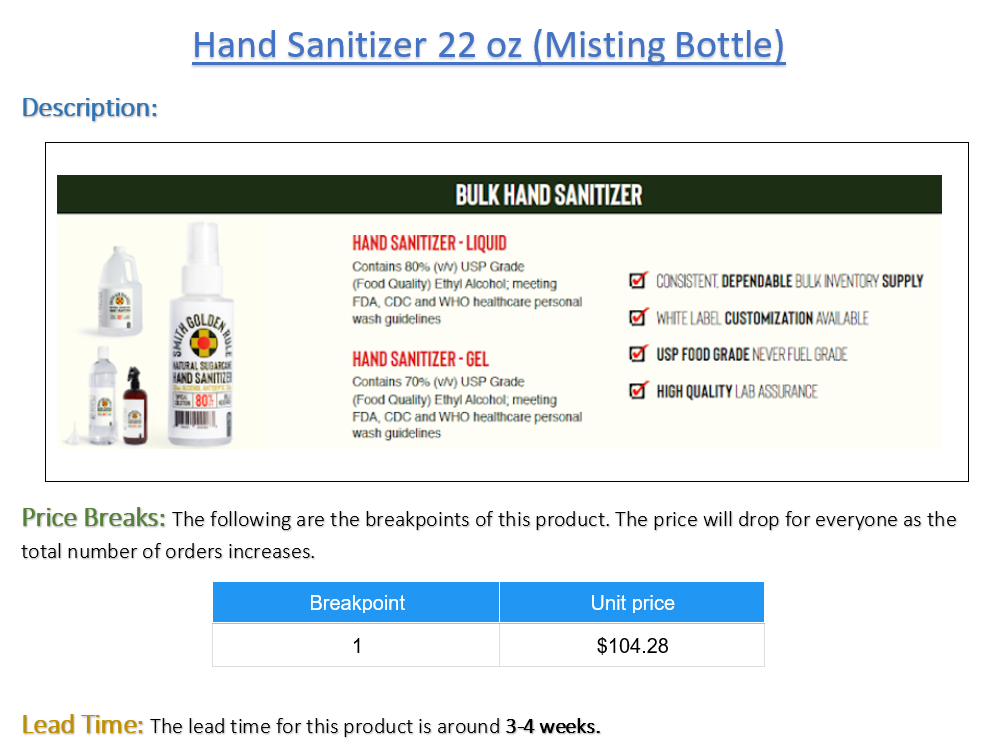Open the Hand Sanitizer 22 oz title link
992x755 pixels.
pyautogui.click(x=488, y=45)
